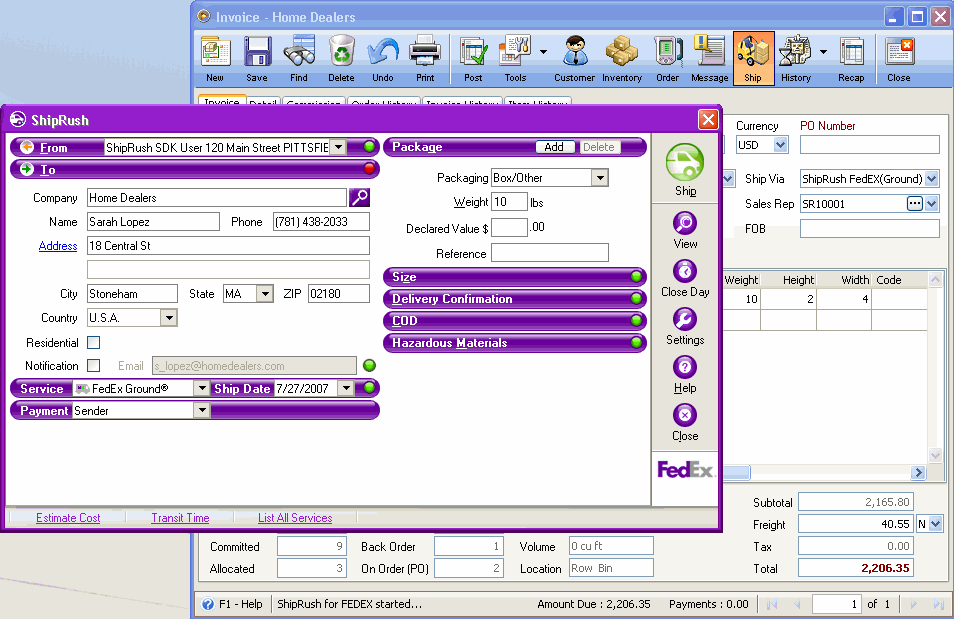Click the Reference input field
This screenshot has height=620, width=956.
550,253
